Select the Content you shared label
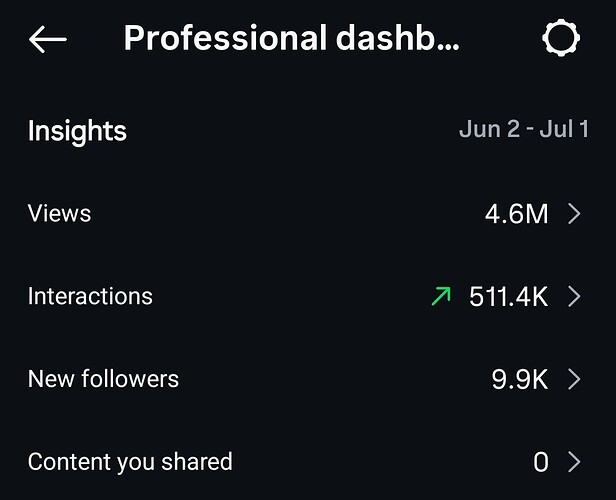 (130, 462)
